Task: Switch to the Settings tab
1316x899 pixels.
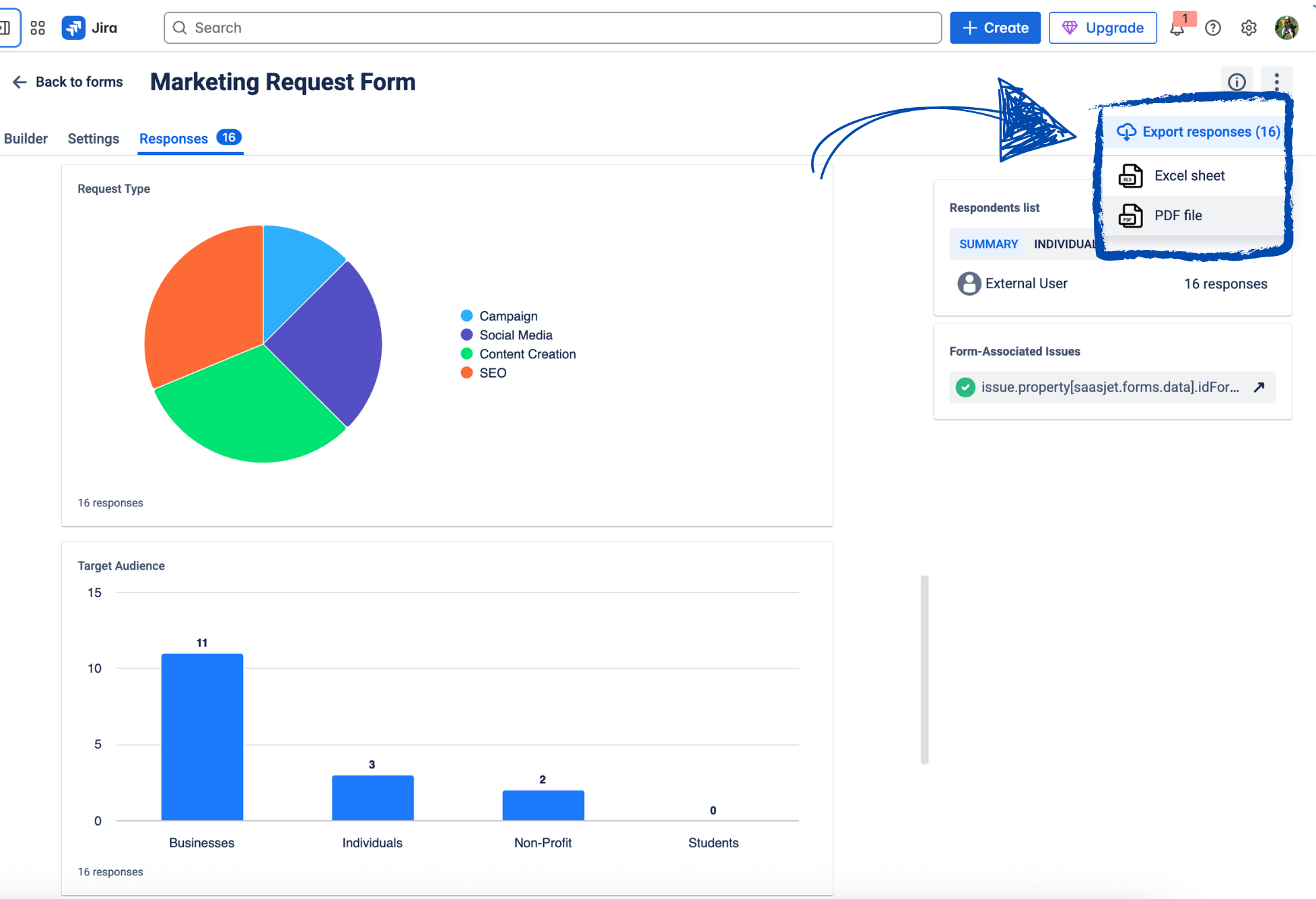Action: pos(93,139)
